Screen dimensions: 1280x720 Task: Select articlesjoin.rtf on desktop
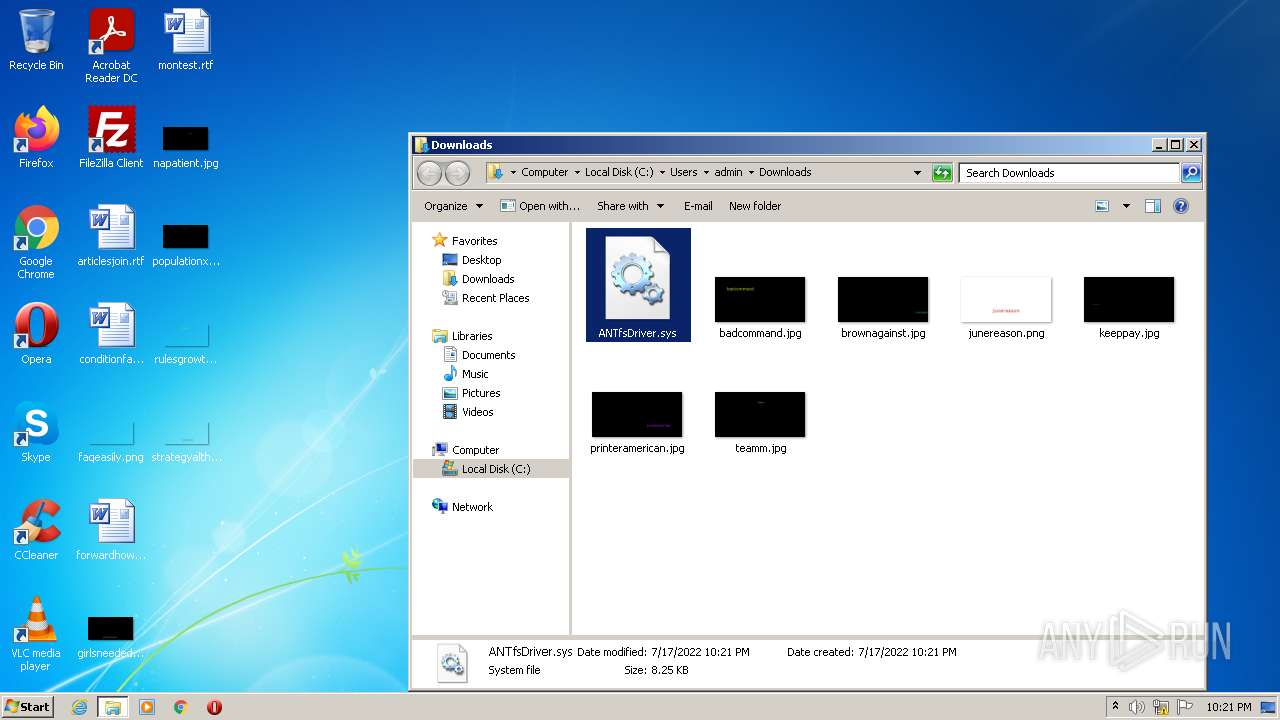pos(111,236)
